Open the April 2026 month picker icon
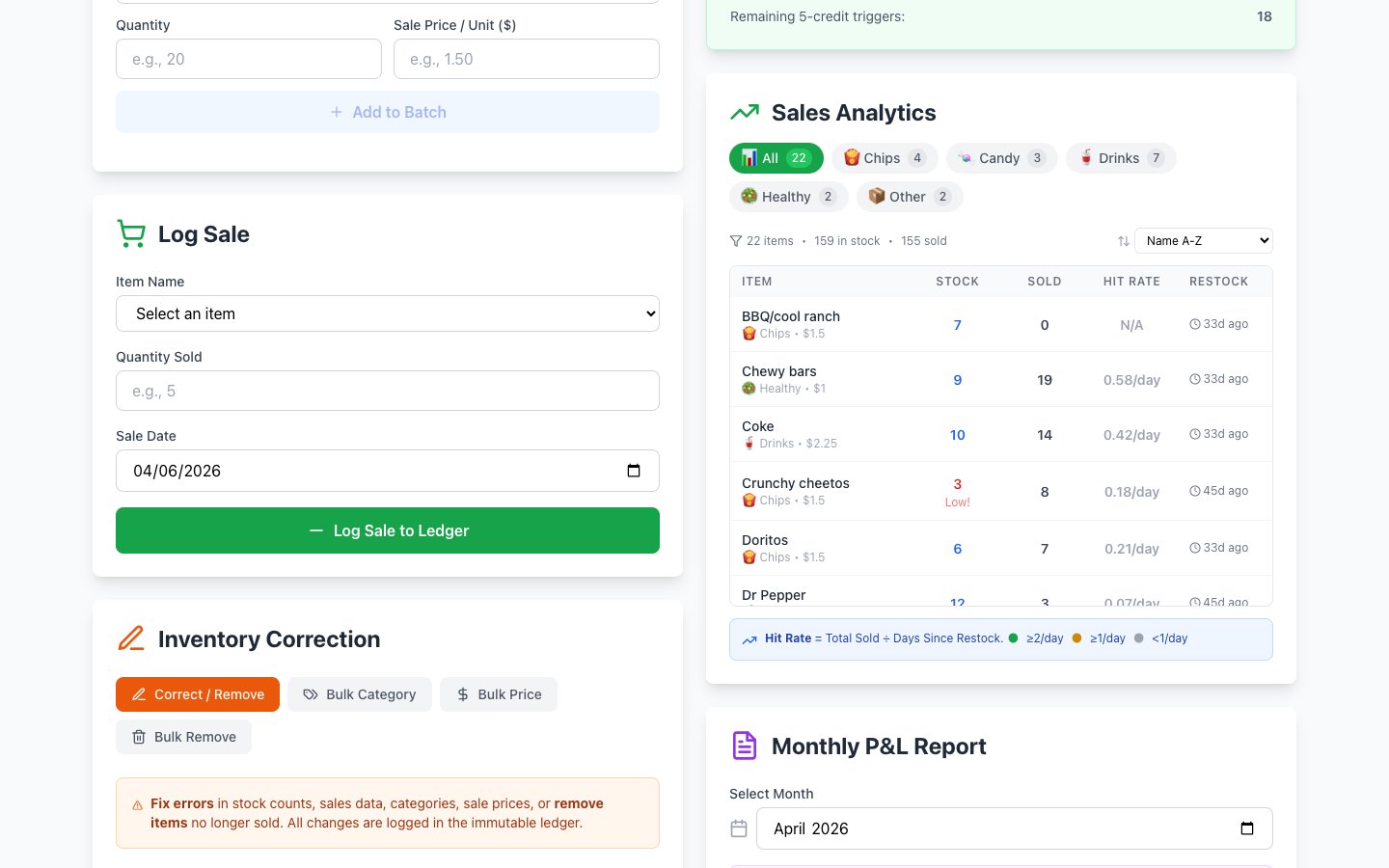Image resolution: width=1389 pixels, height=868 pixels. point(1246,828)
